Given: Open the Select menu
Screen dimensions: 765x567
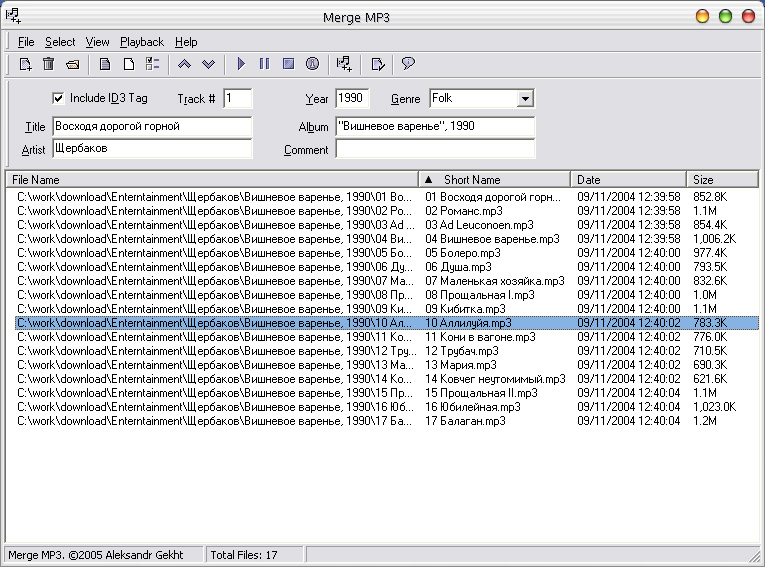Looking at the screenshot, I should (60, 42).
